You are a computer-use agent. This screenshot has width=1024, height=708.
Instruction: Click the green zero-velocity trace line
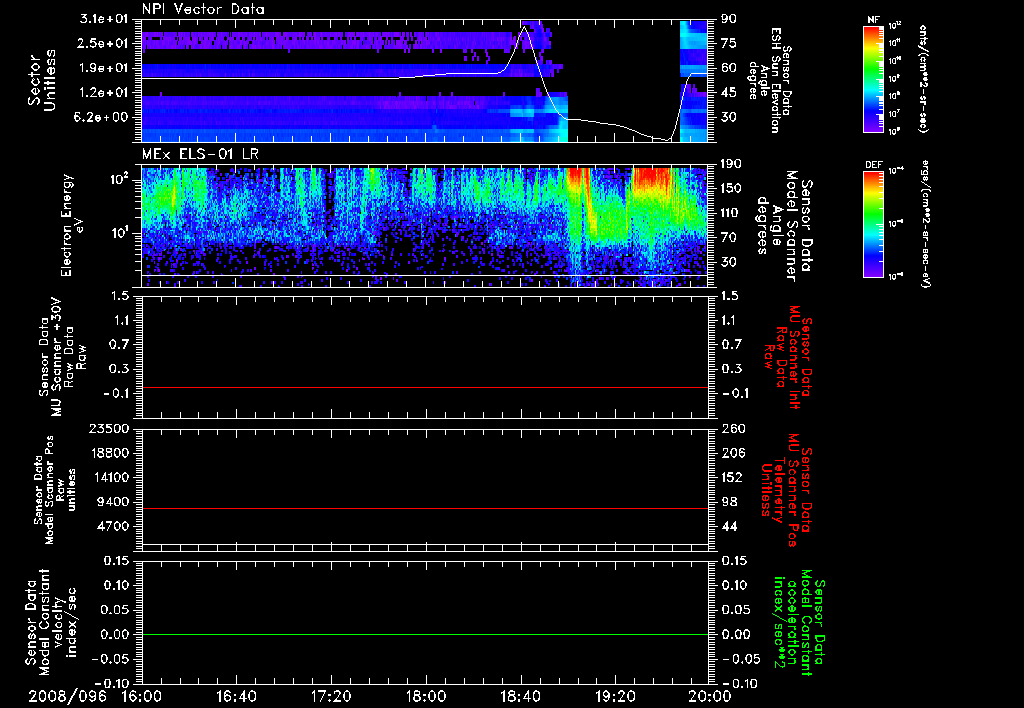(x=425, y=635)
